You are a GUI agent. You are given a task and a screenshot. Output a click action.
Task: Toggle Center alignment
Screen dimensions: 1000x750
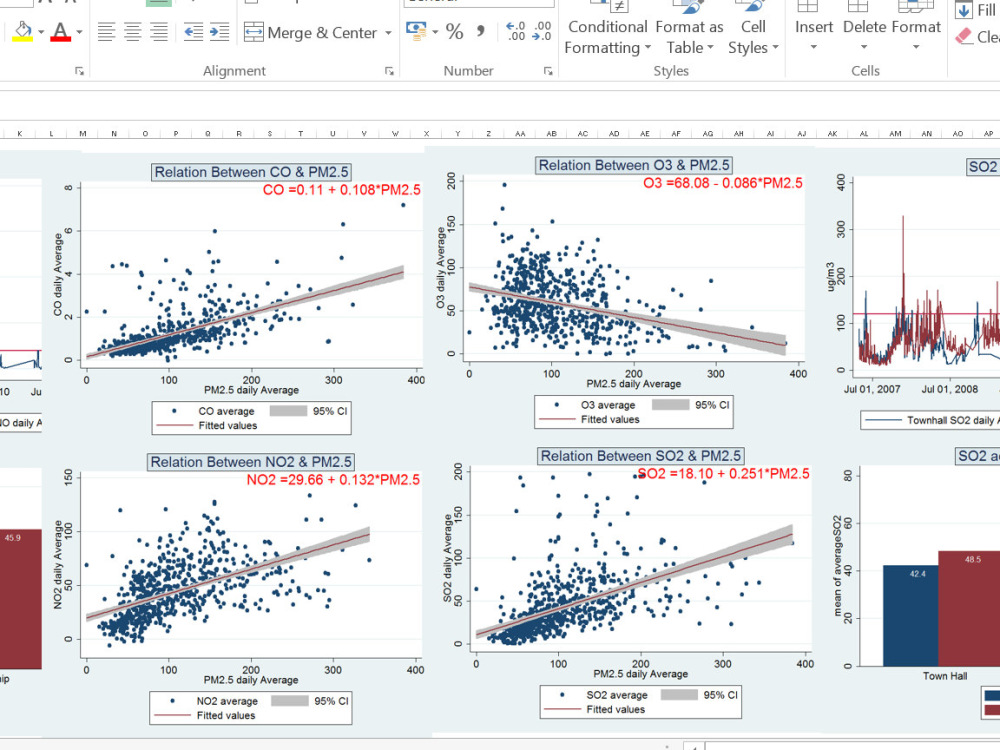[x=133, y=32]
